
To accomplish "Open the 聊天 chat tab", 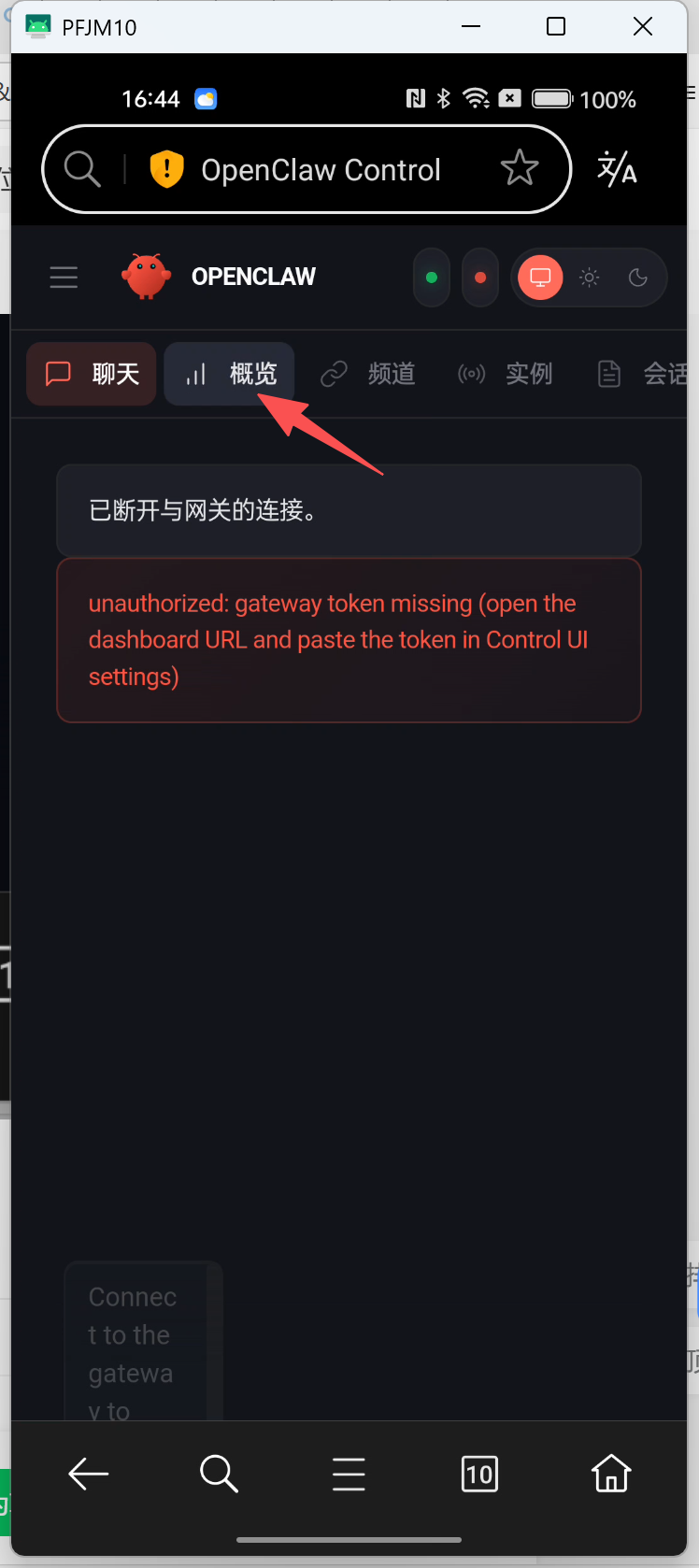I will [x=92, y=374].
